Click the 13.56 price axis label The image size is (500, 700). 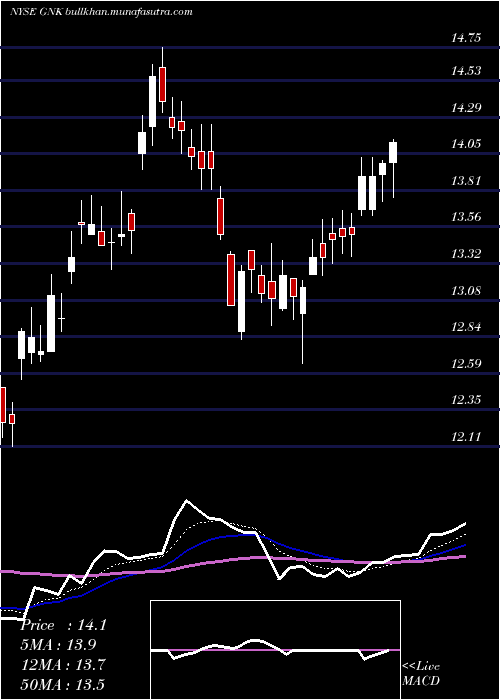[466, 217]
